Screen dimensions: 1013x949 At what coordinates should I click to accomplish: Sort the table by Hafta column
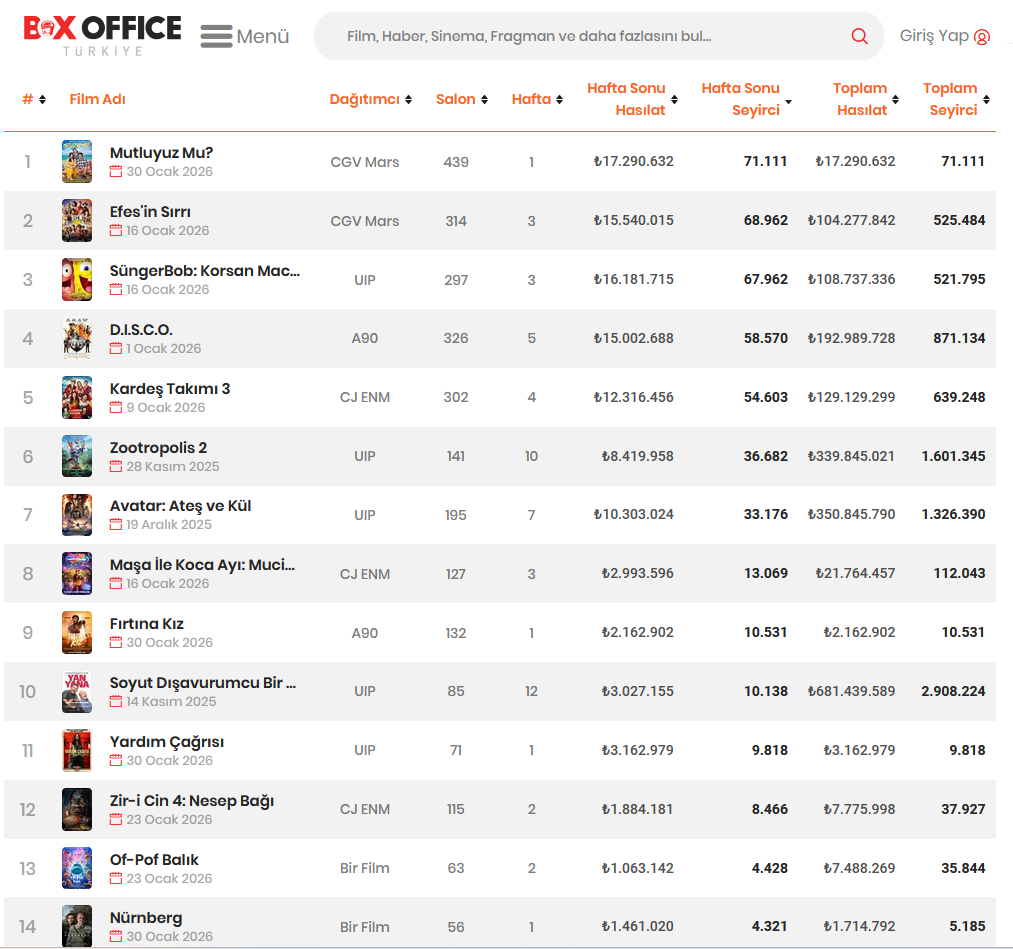click(537, 99)
